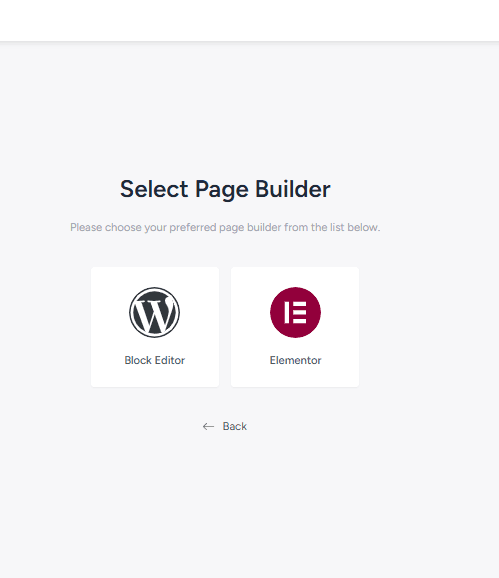Choose the Elementor label
Image resolution: width=499 pixels, height=578 pixels.
[295, 360]
